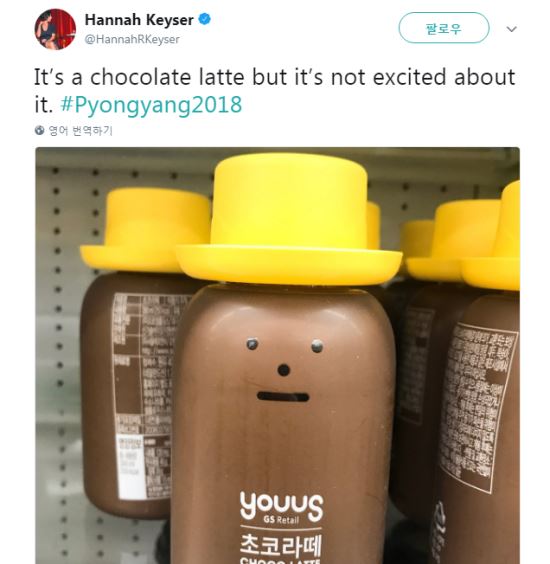Open the #Pyongyang2018 hashtag link
550x564 pixels.
coord(151,105)
